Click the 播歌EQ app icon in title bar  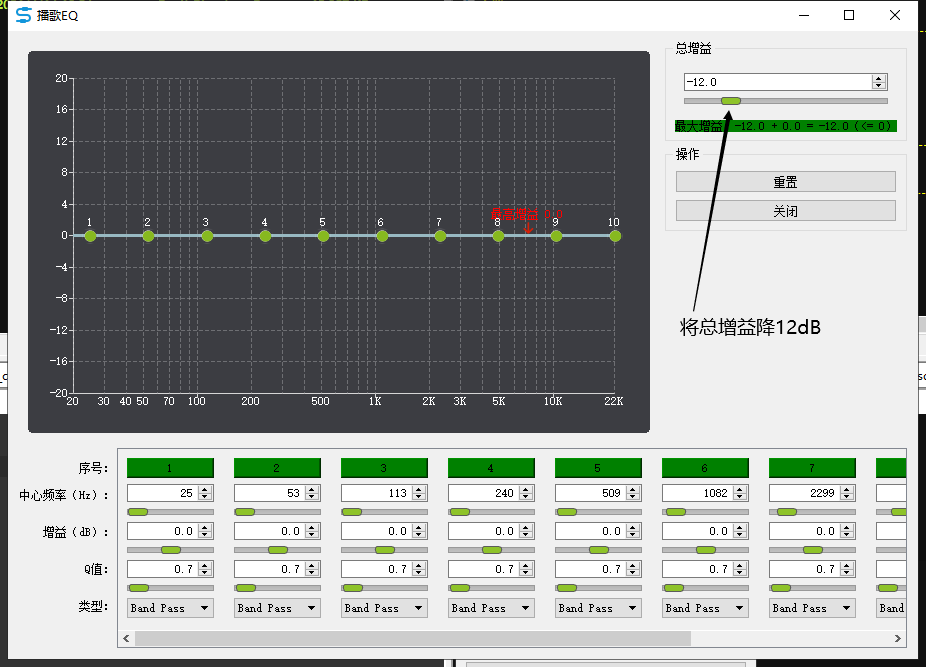tap(24, 15)
